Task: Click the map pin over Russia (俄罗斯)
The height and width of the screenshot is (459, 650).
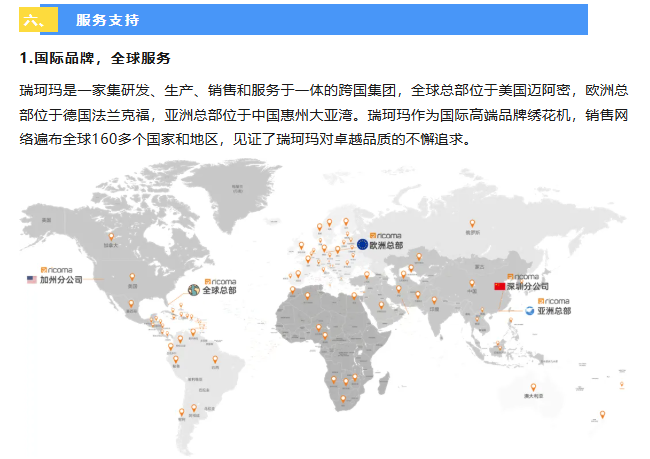Action: (471, 224)
